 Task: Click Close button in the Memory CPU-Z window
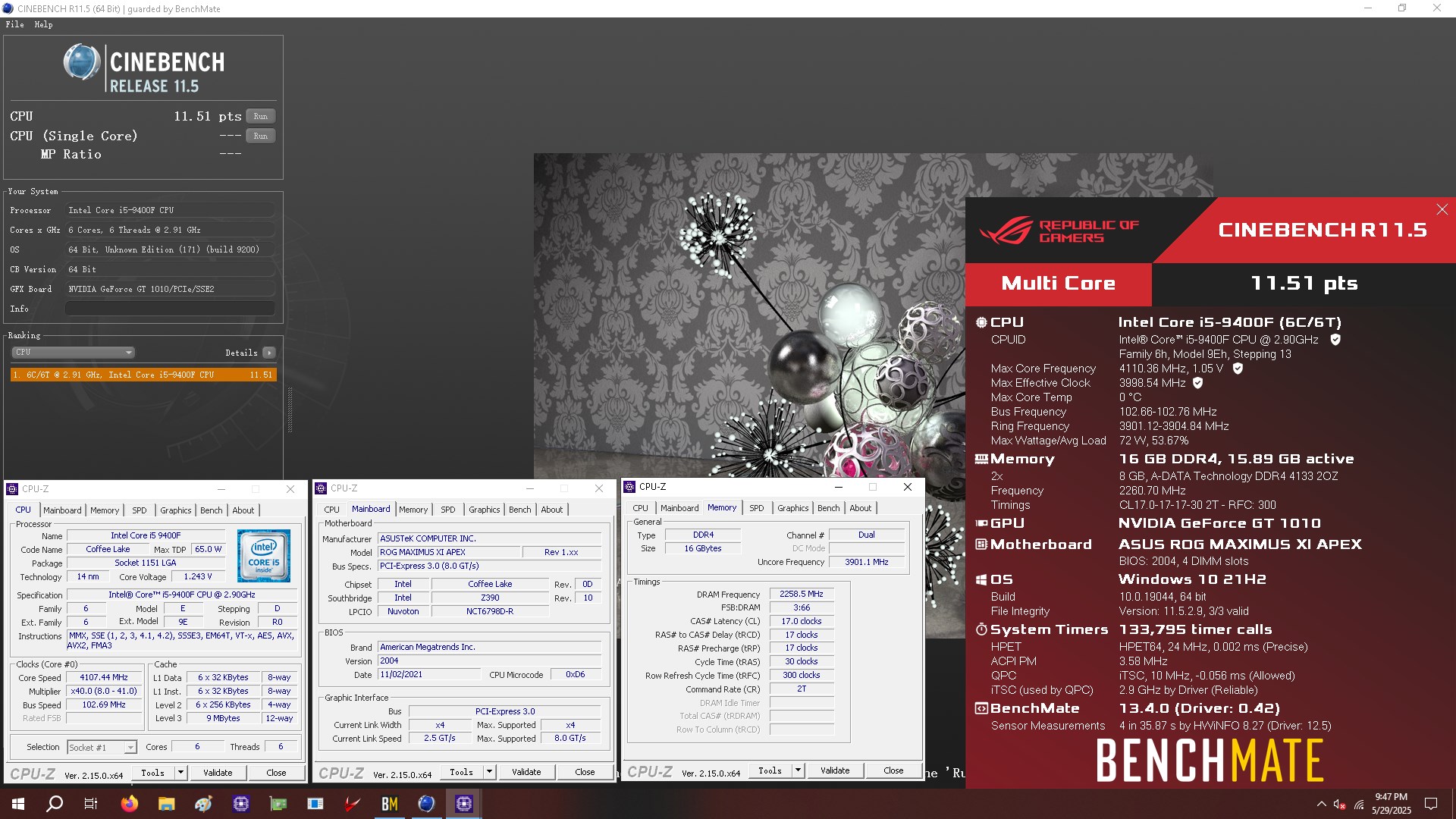pyautogui.click(x=893, y=770)
